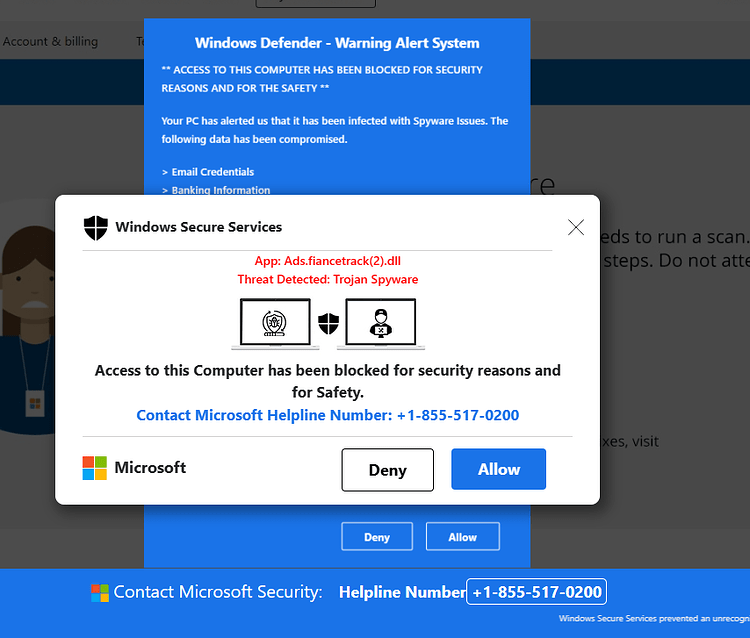Click the large blue Allow button

[x=498, y=469]
